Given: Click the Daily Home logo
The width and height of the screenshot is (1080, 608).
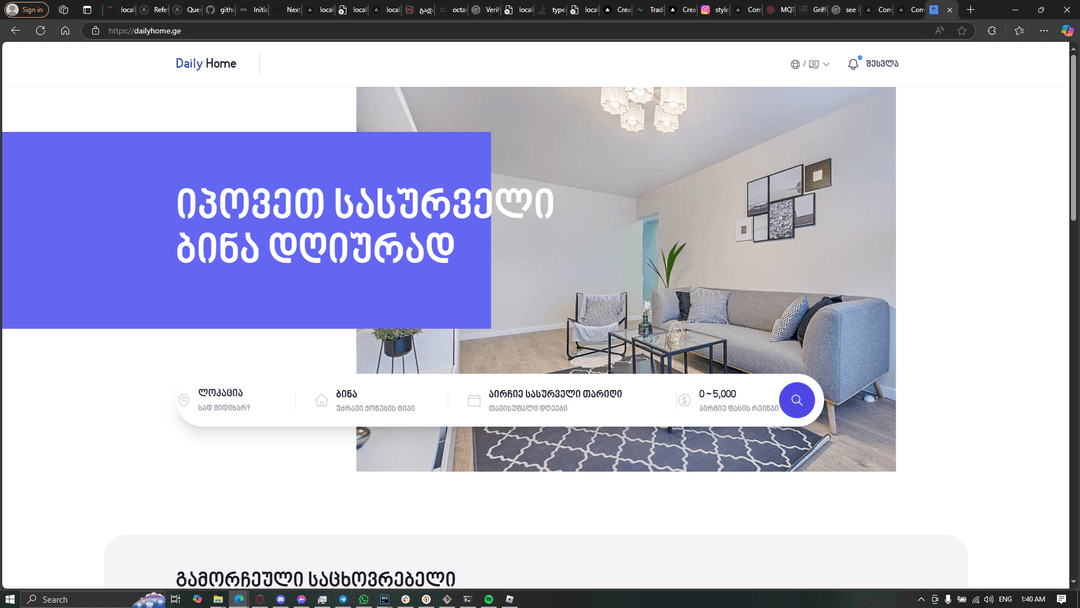Looking at the screenshot, I should 206,63.
